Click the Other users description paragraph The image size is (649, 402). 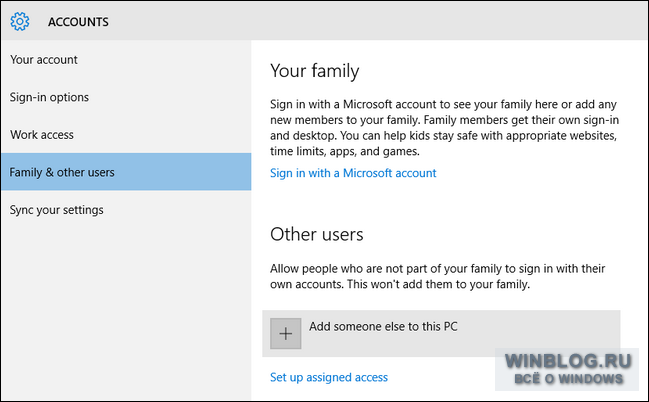click(x=437, y=276)
